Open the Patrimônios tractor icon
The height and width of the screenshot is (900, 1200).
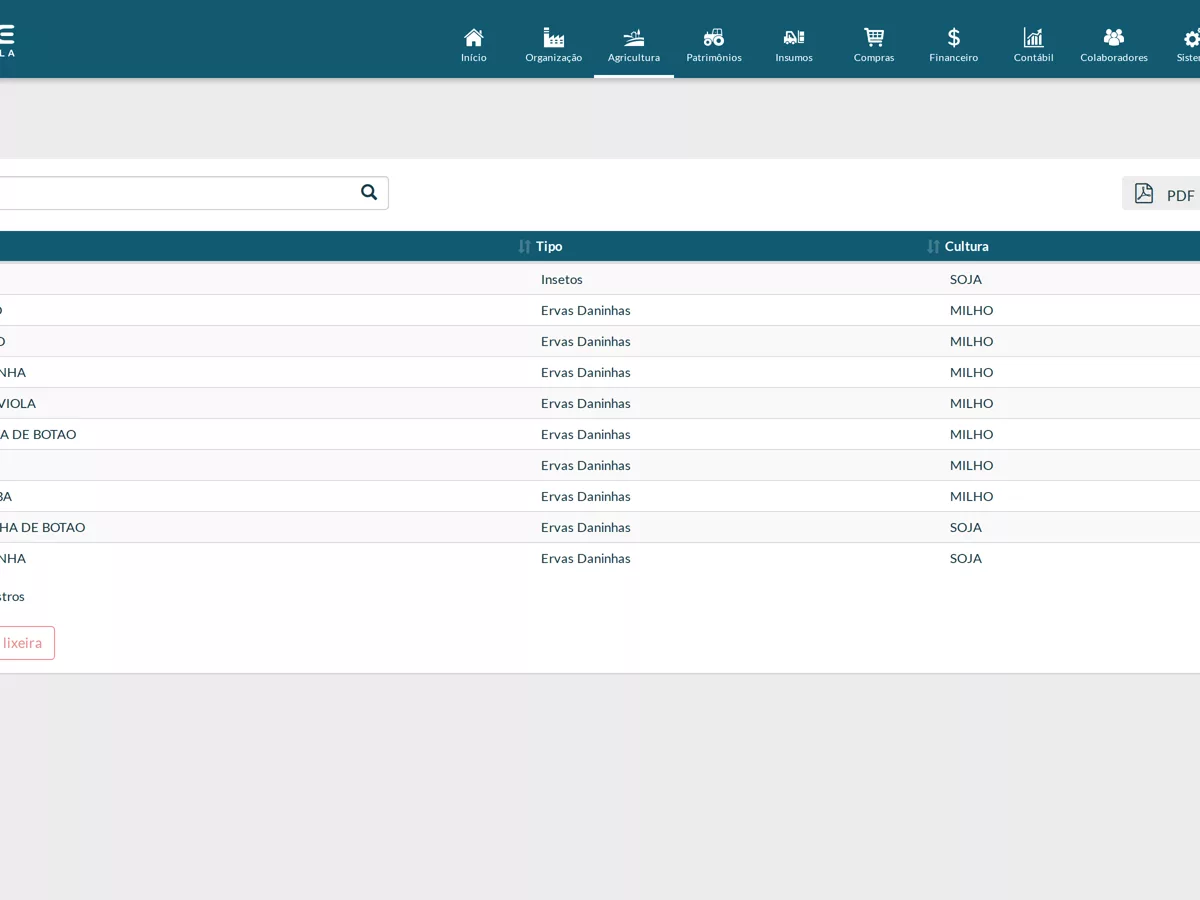click(x=714, y=38)
